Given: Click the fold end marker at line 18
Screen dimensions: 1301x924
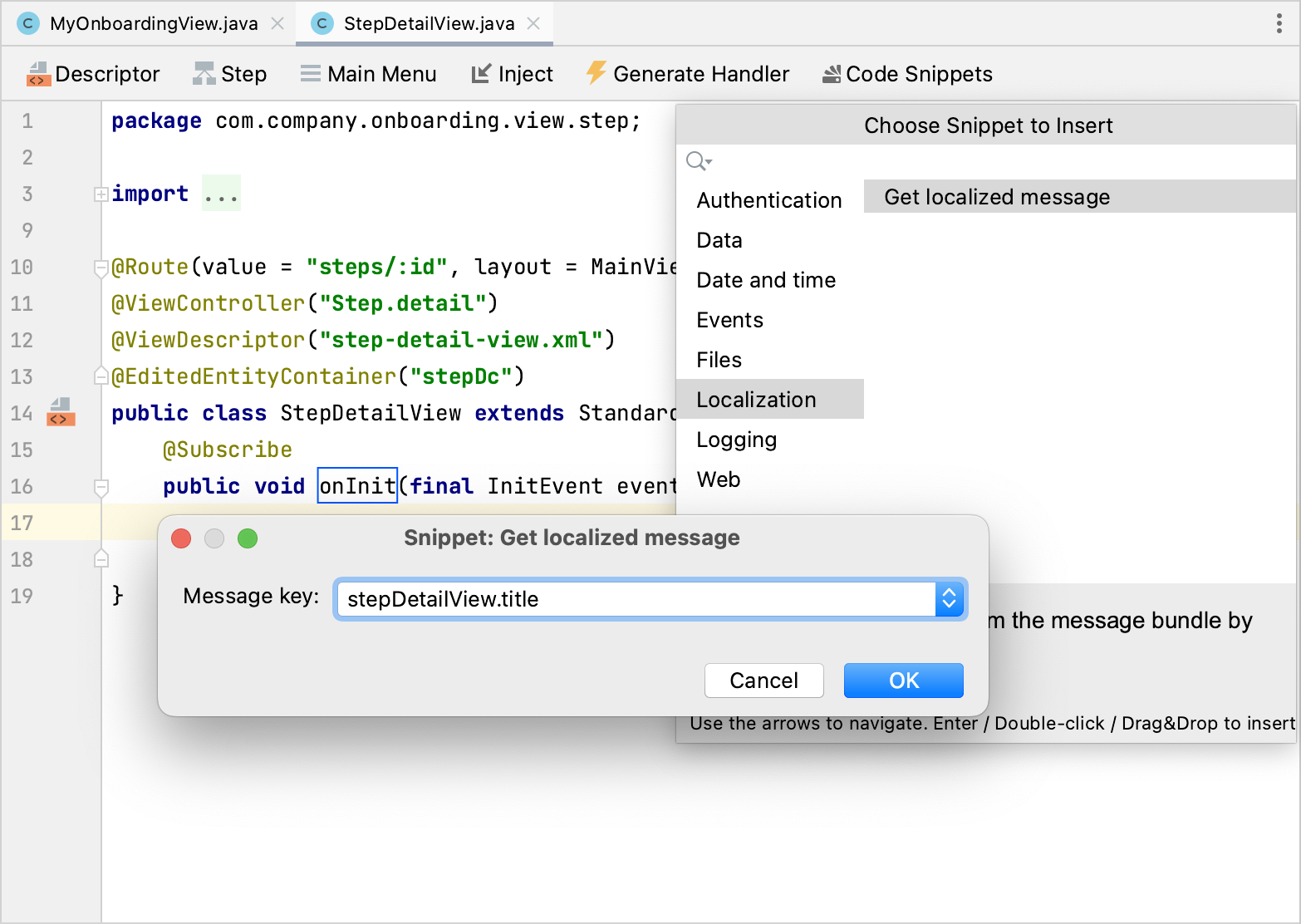Looking at the screenshot, I should tap(101, 559).
